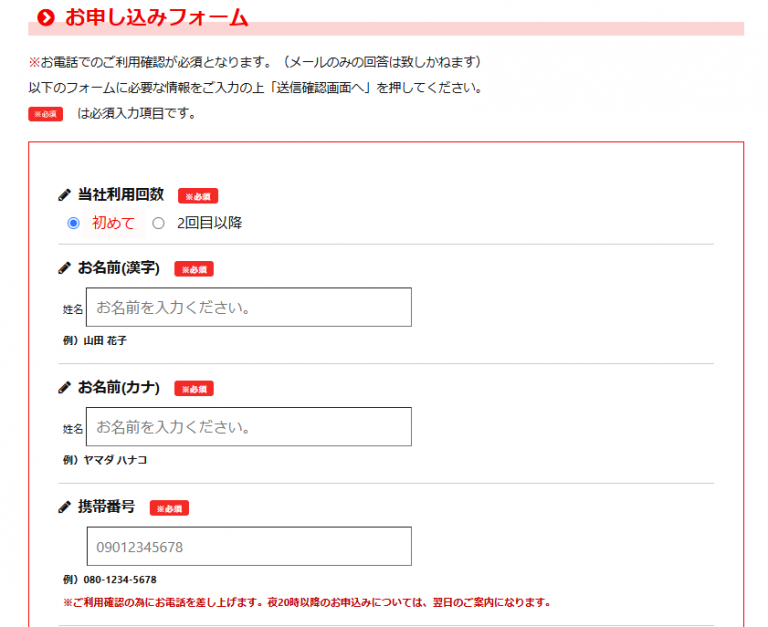Click into the 携帯番号 phone number field
The image size is (768, 627).
tap(249, 547)
